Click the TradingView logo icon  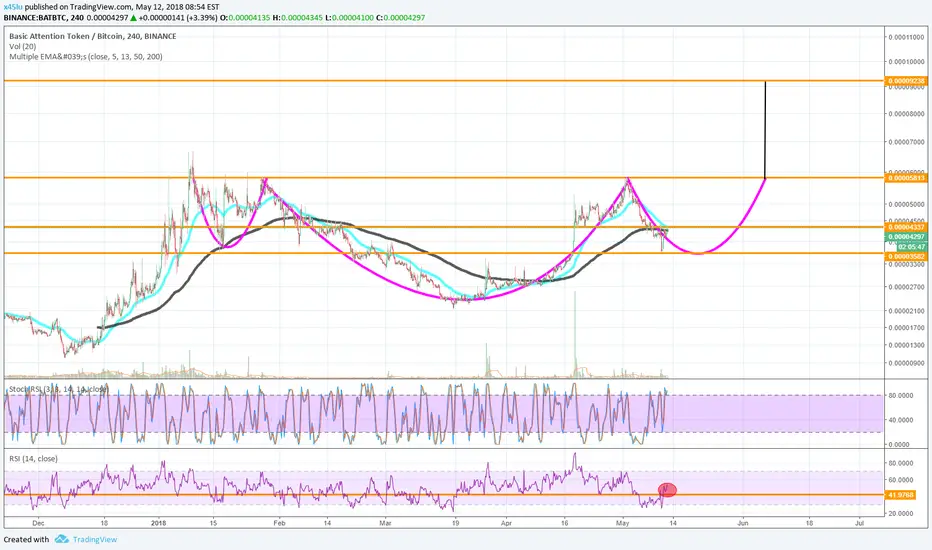tap(61, 539)
